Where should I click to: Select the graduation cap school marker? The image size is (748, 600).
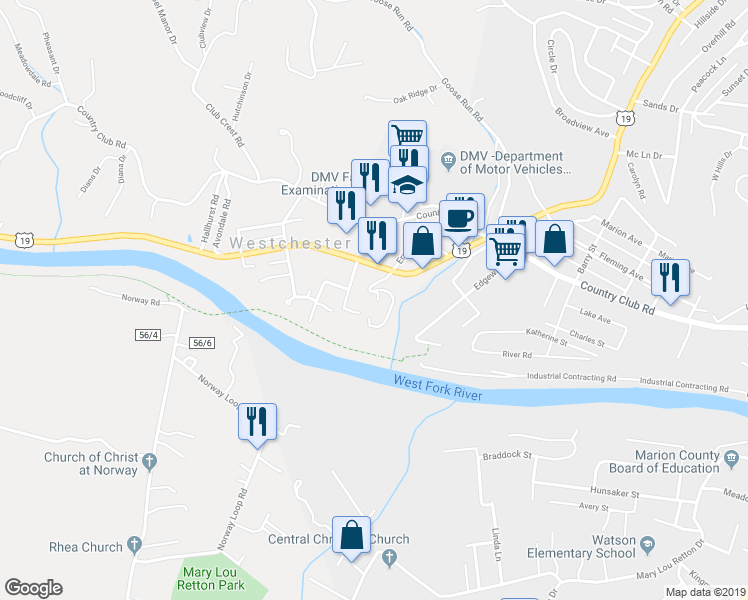point(407,188)
